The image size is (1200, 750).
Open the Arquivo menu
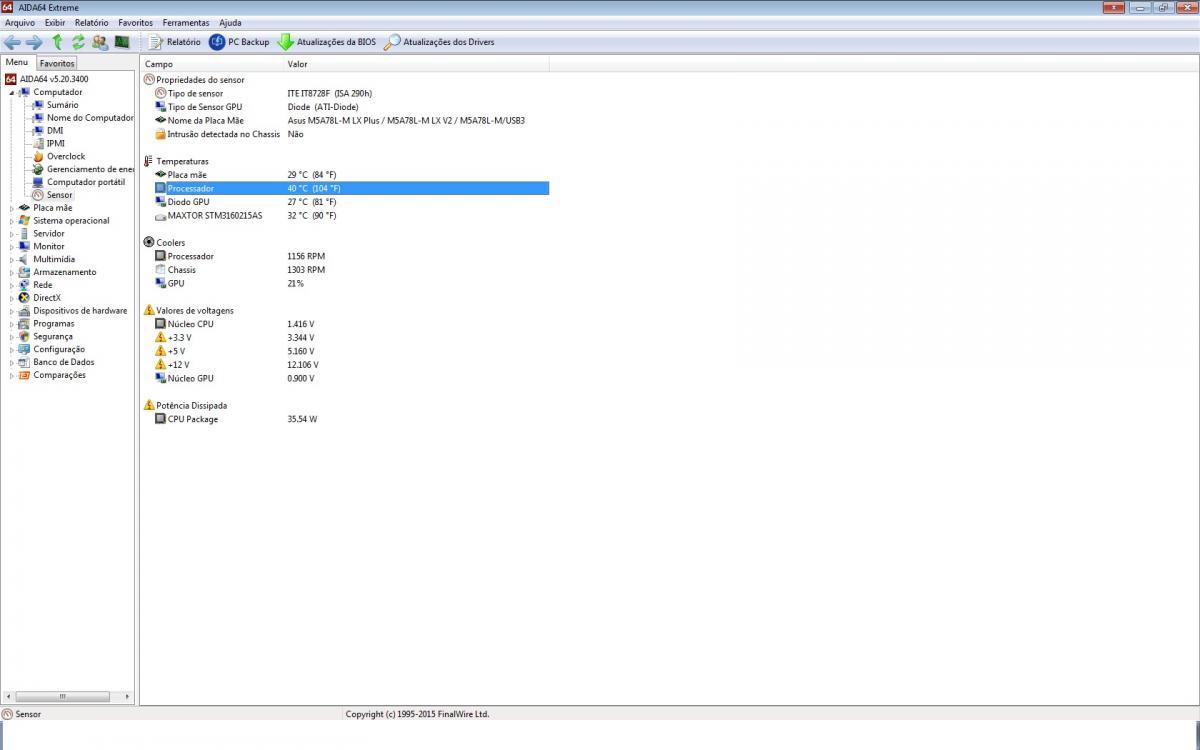[20, 22]
